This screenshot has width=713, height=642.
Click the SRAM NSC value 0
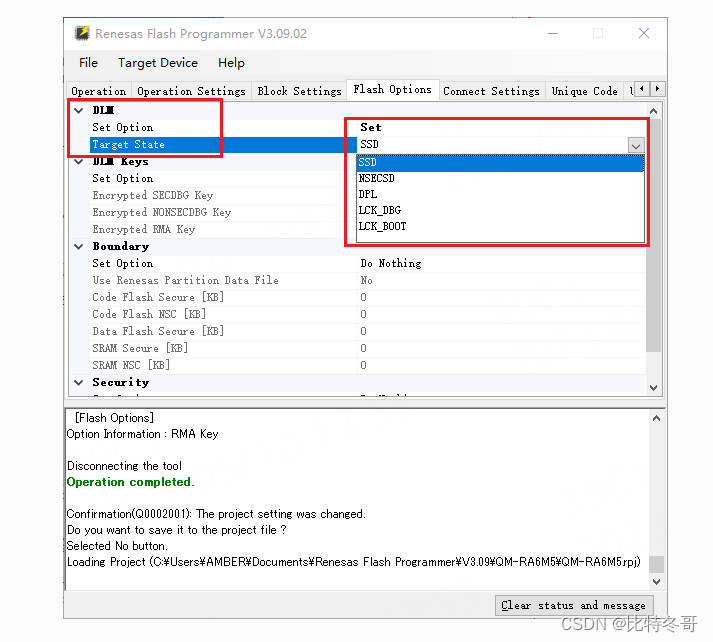click(363, 365)
